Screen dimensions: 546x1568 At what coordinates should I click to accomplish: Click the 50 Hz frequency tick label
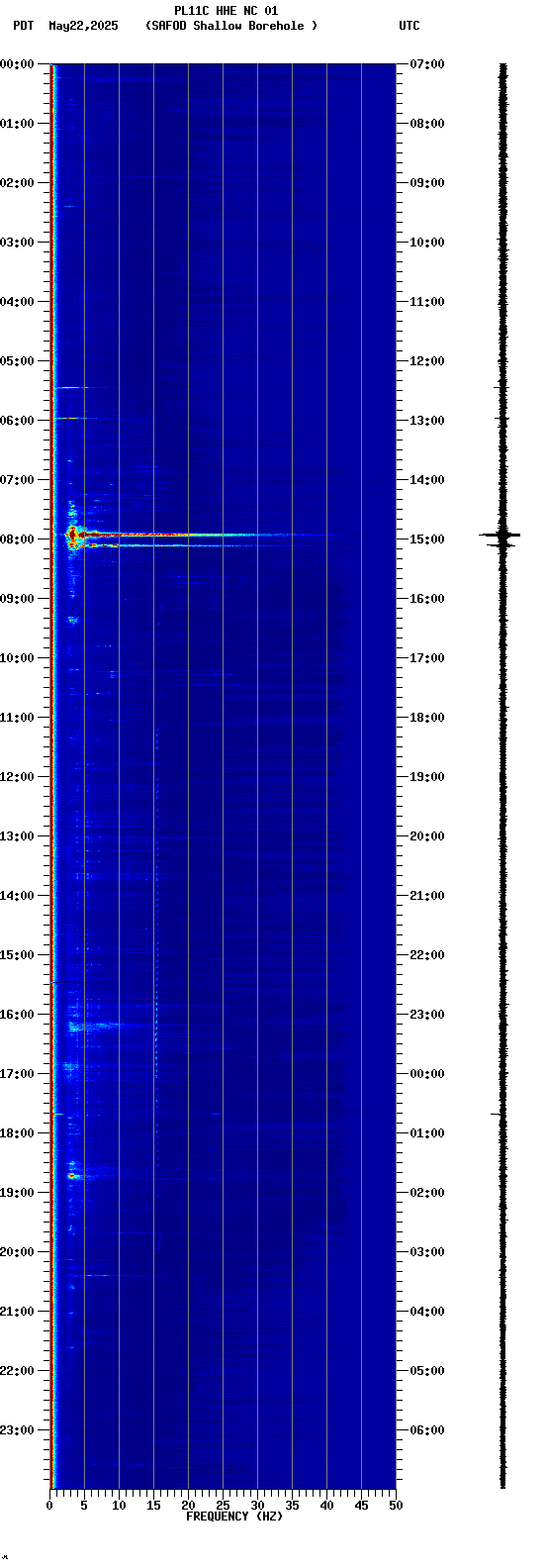[396, 1506]
